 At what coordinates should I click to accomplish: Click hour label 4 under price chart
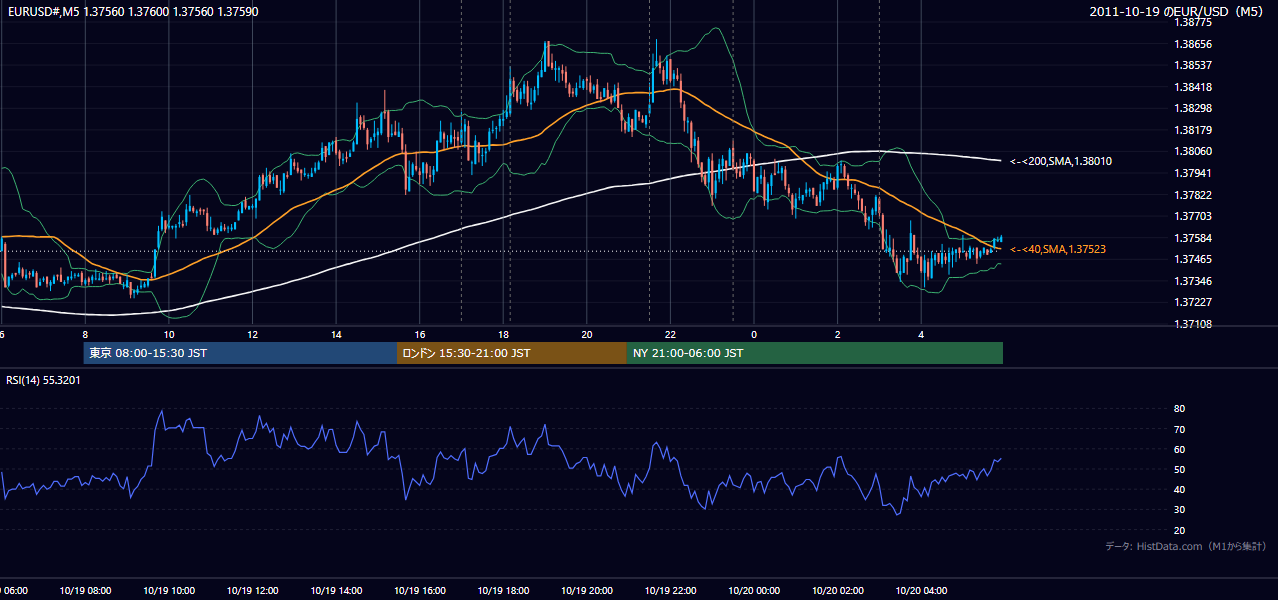tap(921, 334)
